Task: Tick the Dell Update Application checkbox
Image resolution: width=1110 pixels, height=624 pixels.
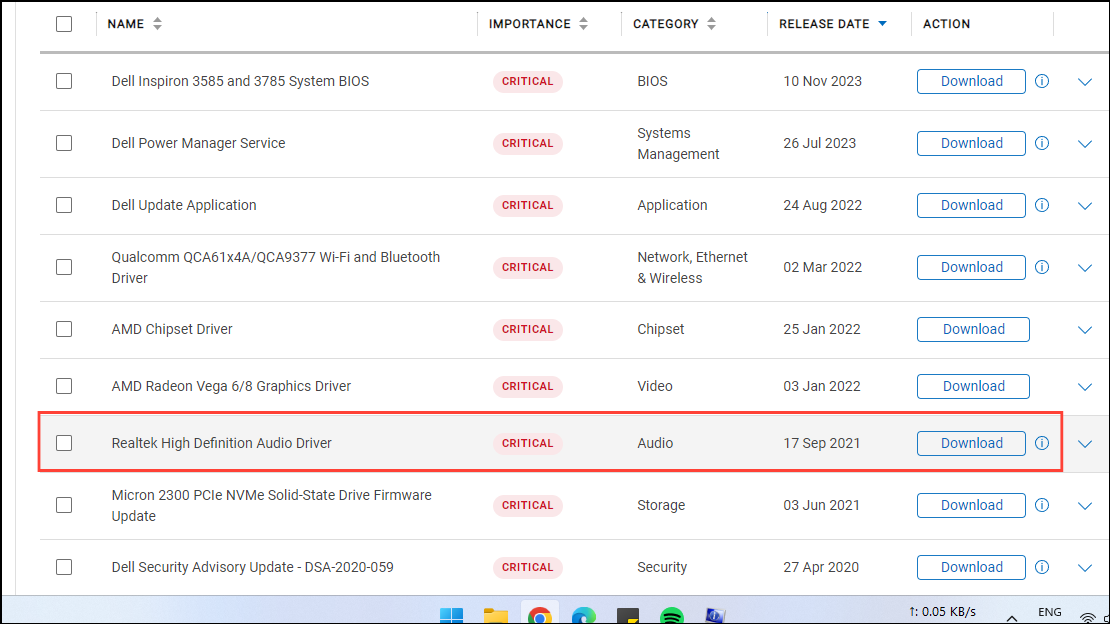Action: [x=64, y=205]
